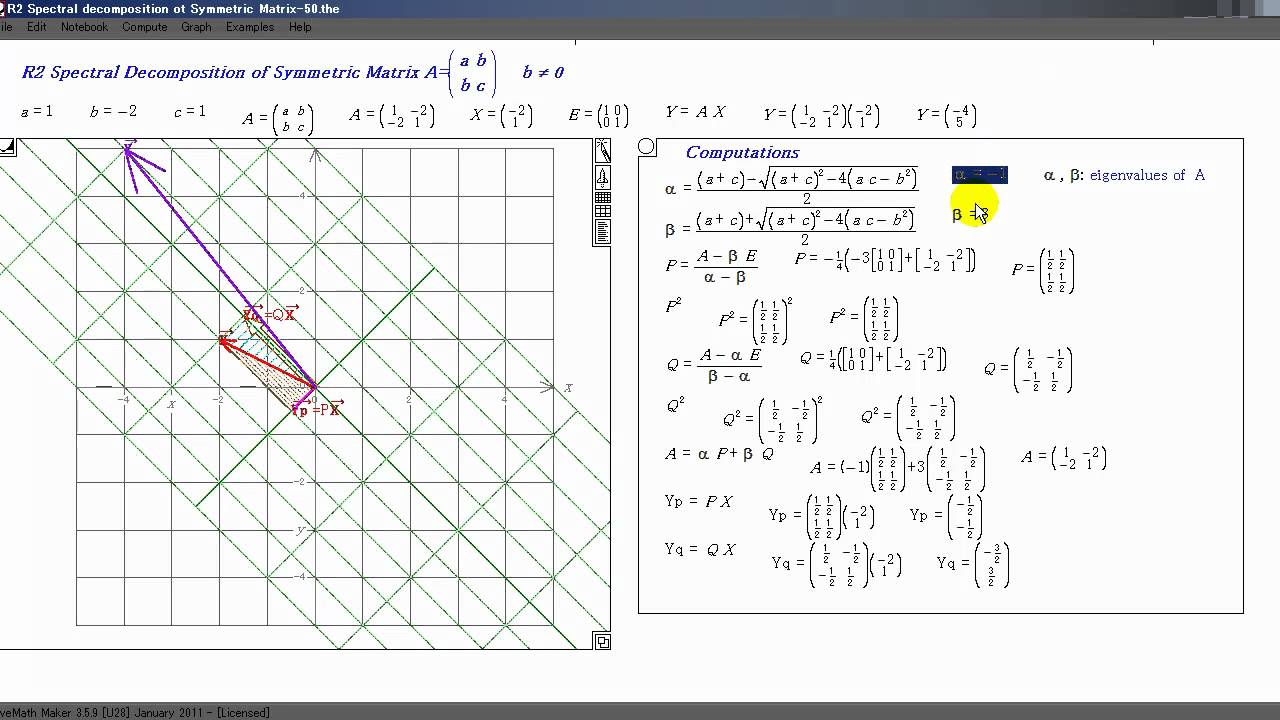Open the Help menu
Image resolution: width=1280 pixels, height=720 pixels.
(300, 27)
